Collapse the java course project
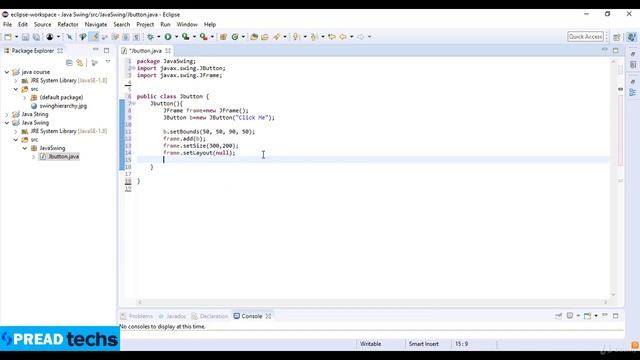Screen dimensions: 640x360 pos(7,72)
